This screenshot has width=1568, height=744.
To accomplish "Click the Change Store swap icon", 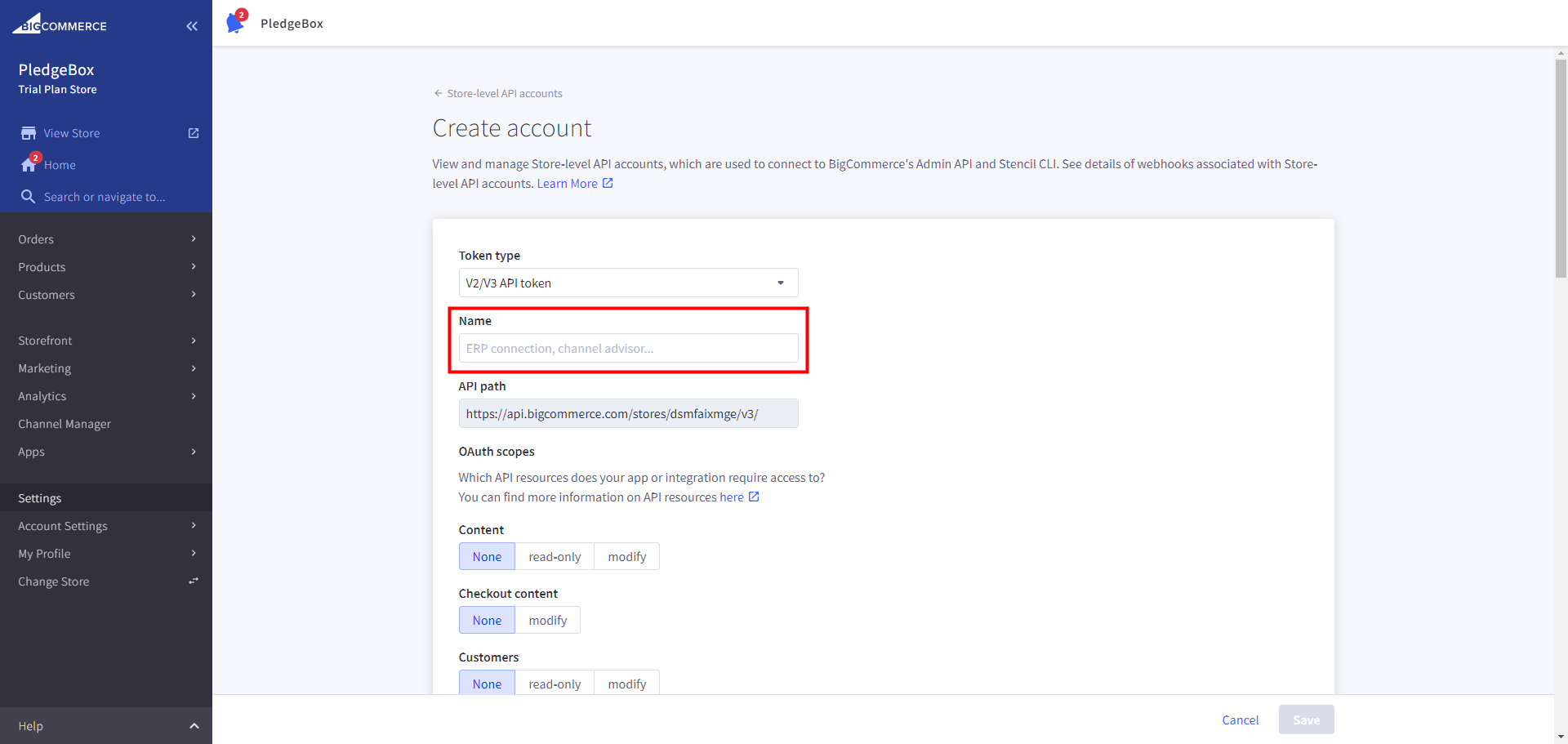I will 194,581.
